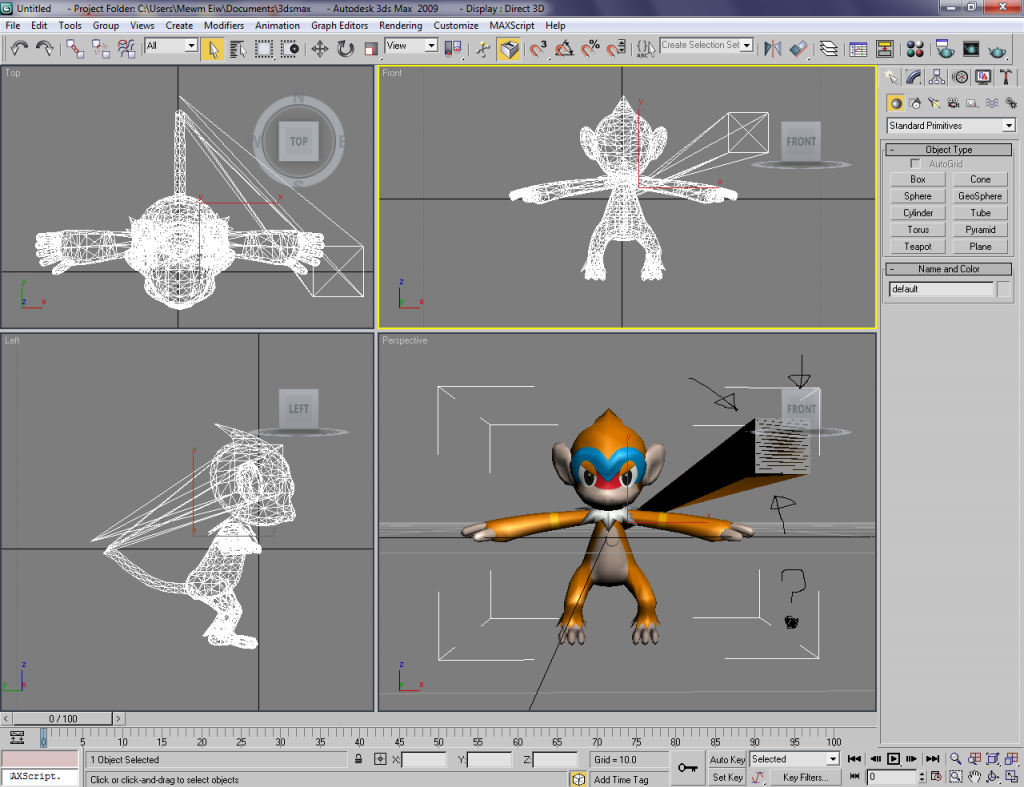This screenshot has height=787, width=1024.
Task: Select the Shapes category icon
Action: (x=915, y=103)
